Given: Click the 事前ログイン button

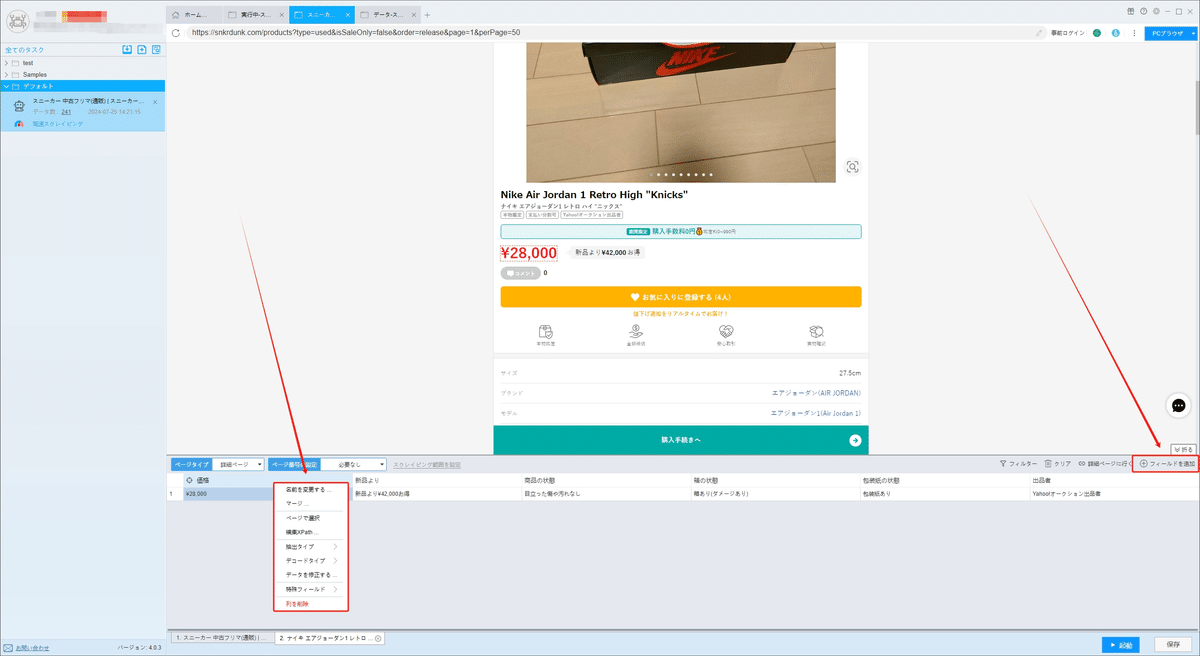Looking at the screenshot, I should [x=1070, y=33].
